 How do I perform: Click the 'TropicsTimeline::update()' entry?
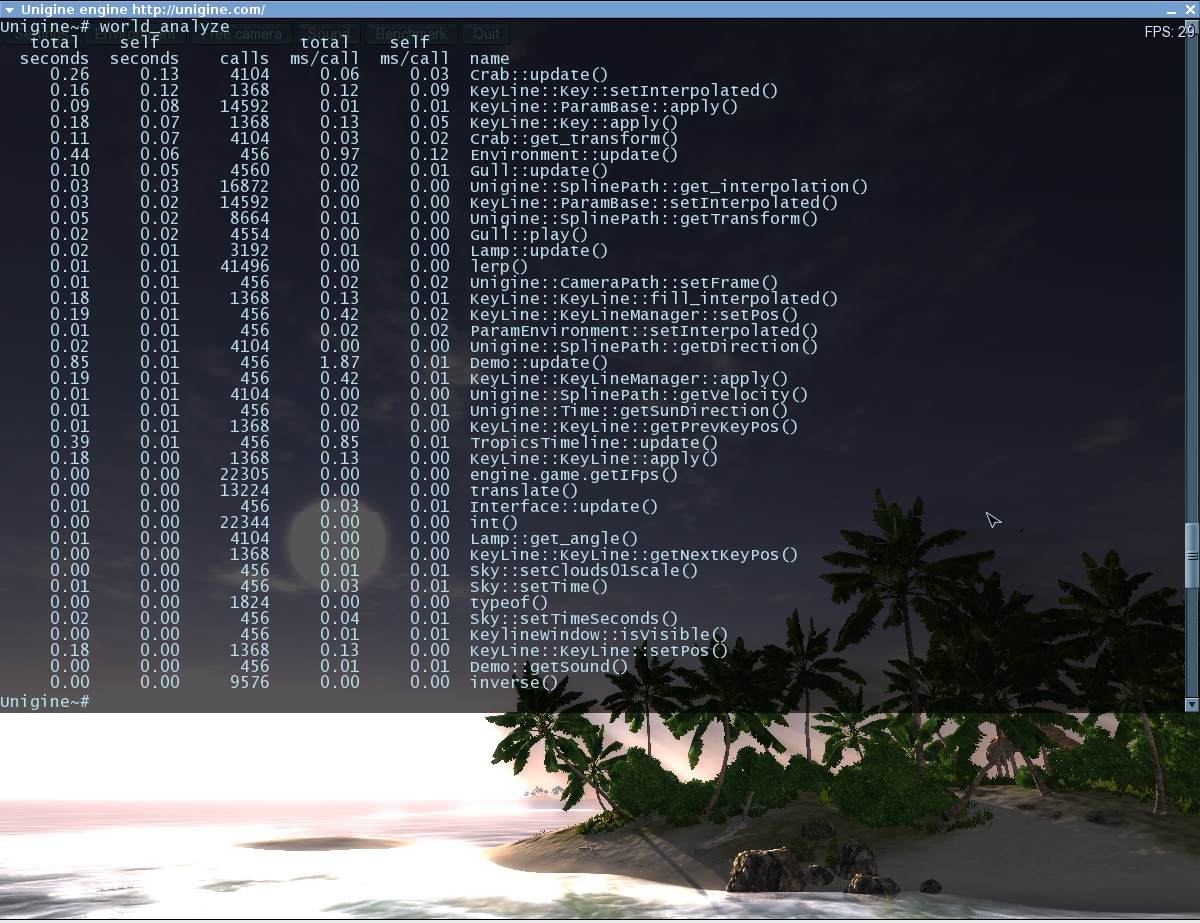click(594, 443)
